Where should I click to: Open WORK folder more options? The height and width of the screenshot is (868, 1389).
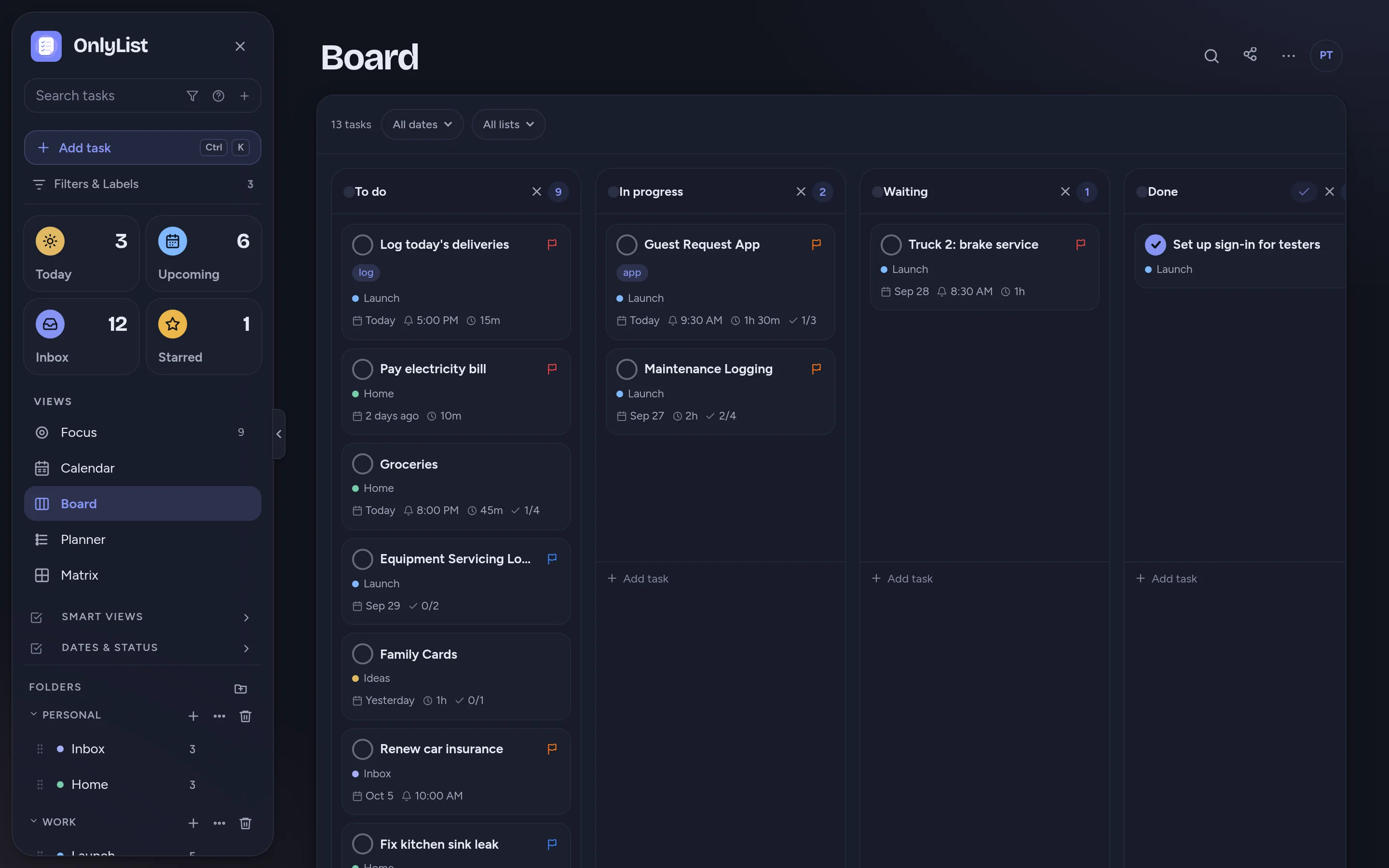point(219,823)
